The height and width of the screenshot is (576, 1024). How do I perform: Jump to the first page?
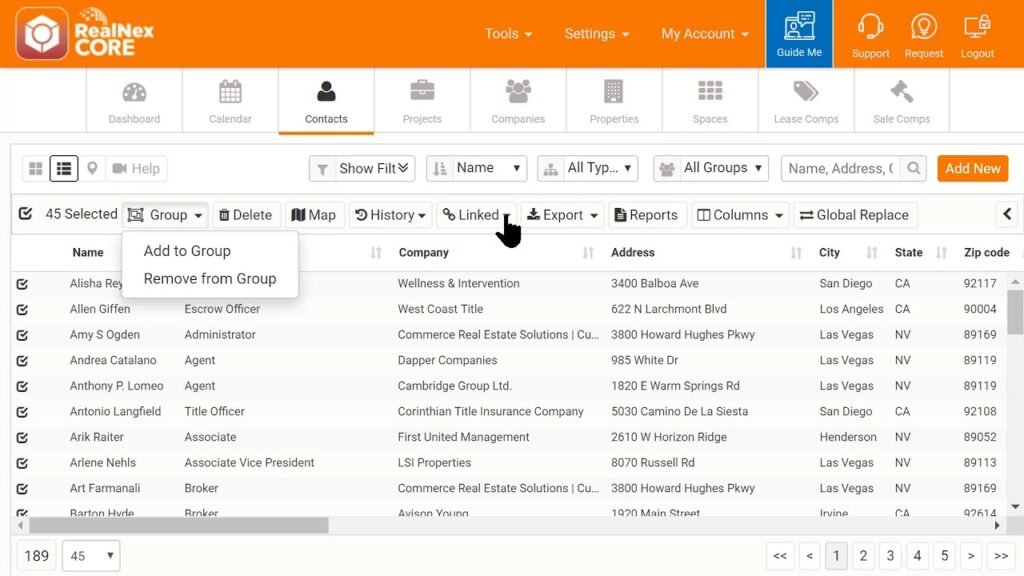pyautogui.click(x=780, y=556)
